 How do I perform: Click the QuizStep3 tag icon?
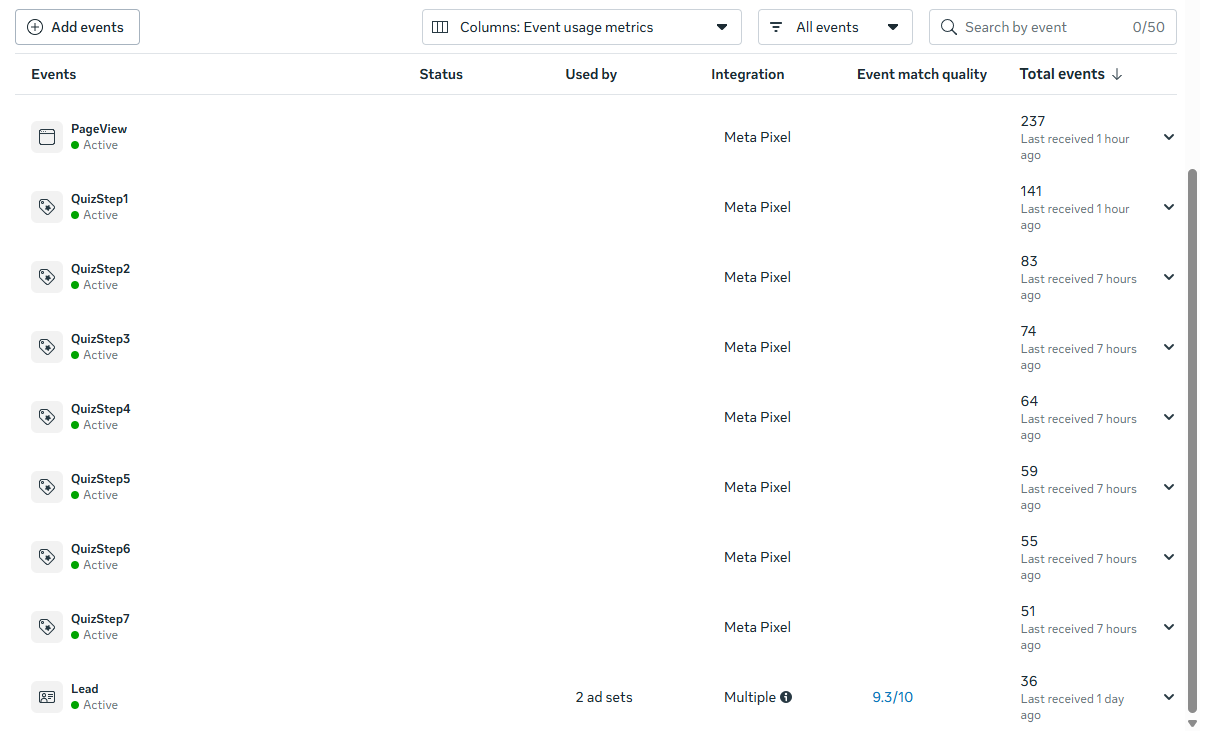(47, 347)
